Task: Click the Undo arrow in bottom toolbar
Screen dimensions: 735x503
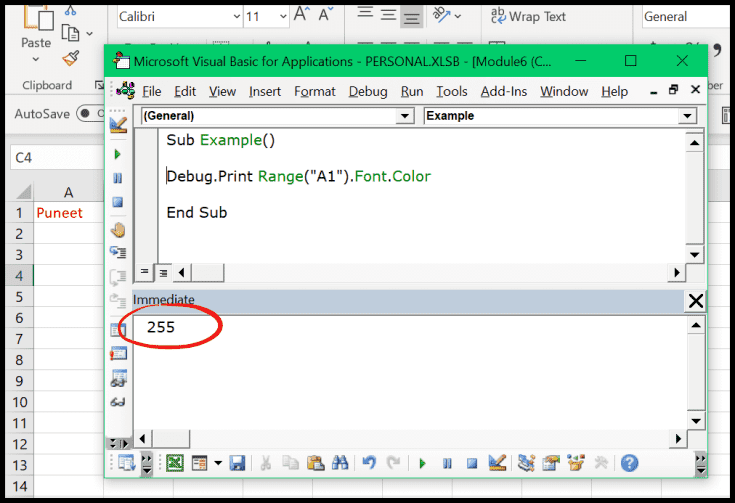Action: (x=368, y=463)
